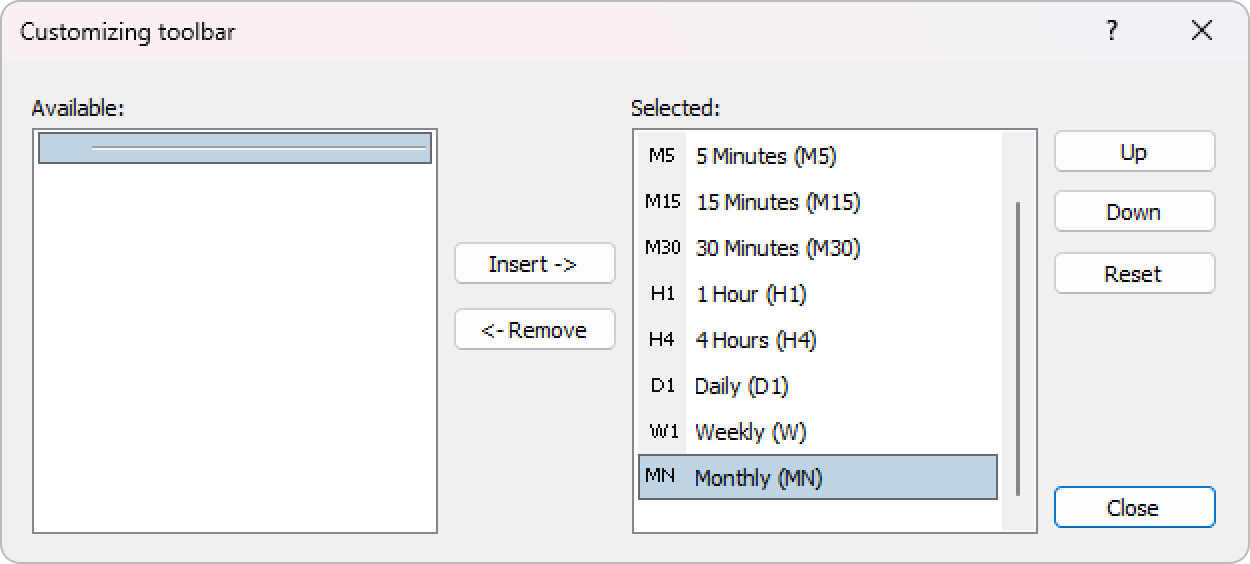Move the selected item Up
Image resolution: width=1250 pixels, height=564 pixels.
(1135, 152)
